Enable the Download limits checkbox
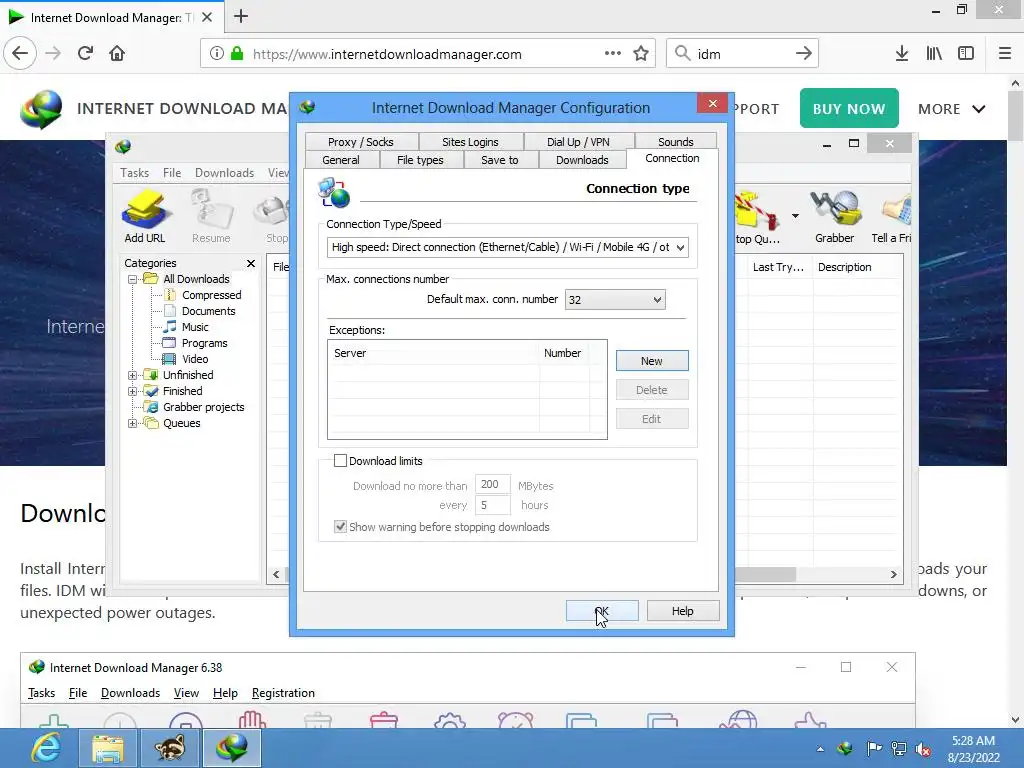Image resolution: width=1024 pixels, height=768 pixels. coord(340,461)
